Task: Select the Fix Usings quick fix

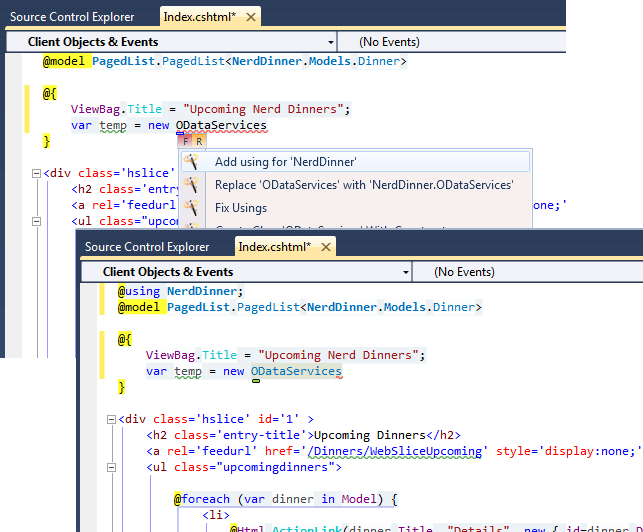Action: tap(356, 208)
